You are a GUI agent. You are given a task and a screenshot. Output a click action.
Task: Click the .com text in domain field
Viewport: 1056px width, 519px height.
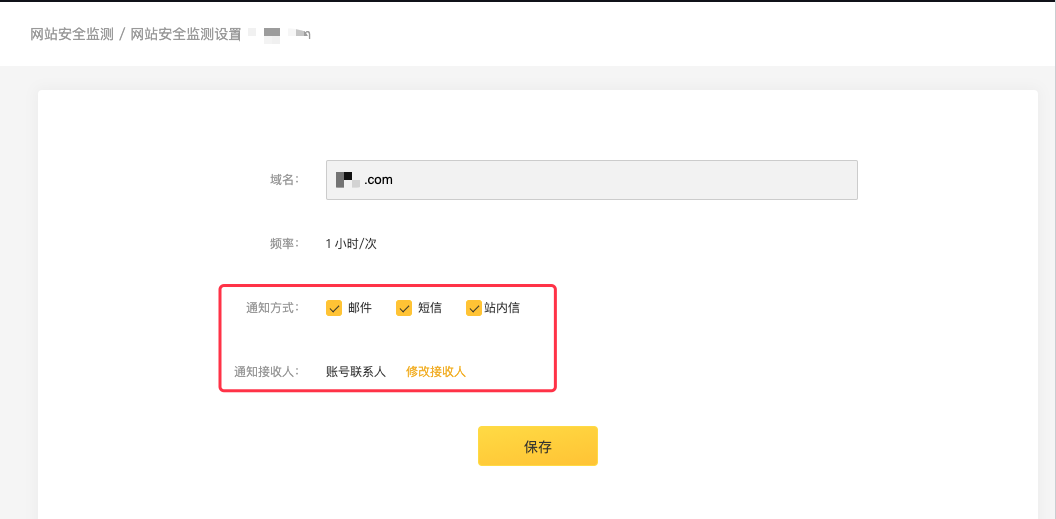point(378,180)
